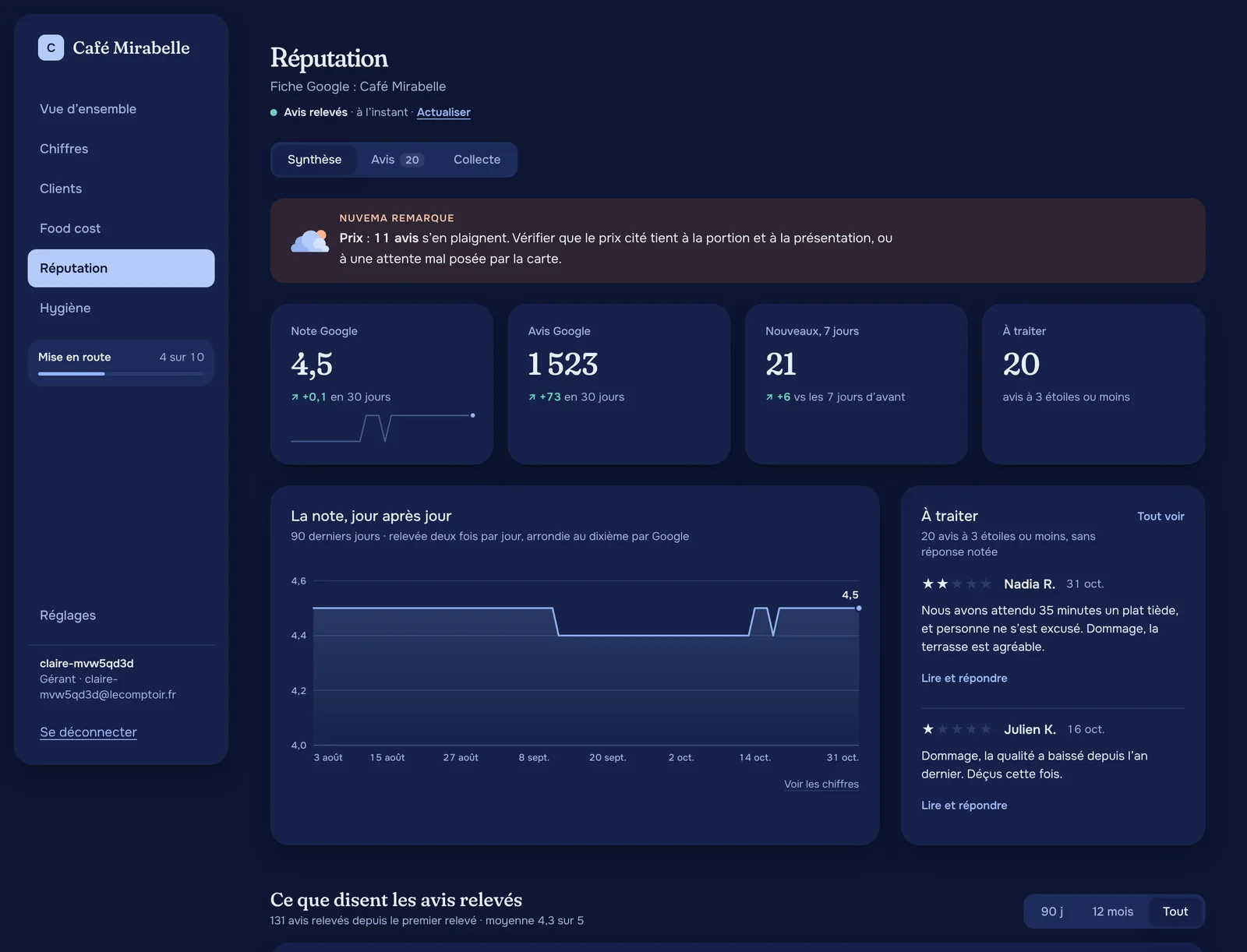Select Réputation in the sidebar
This screenshot has width=1247, height=952.
[x=121, y=268]
